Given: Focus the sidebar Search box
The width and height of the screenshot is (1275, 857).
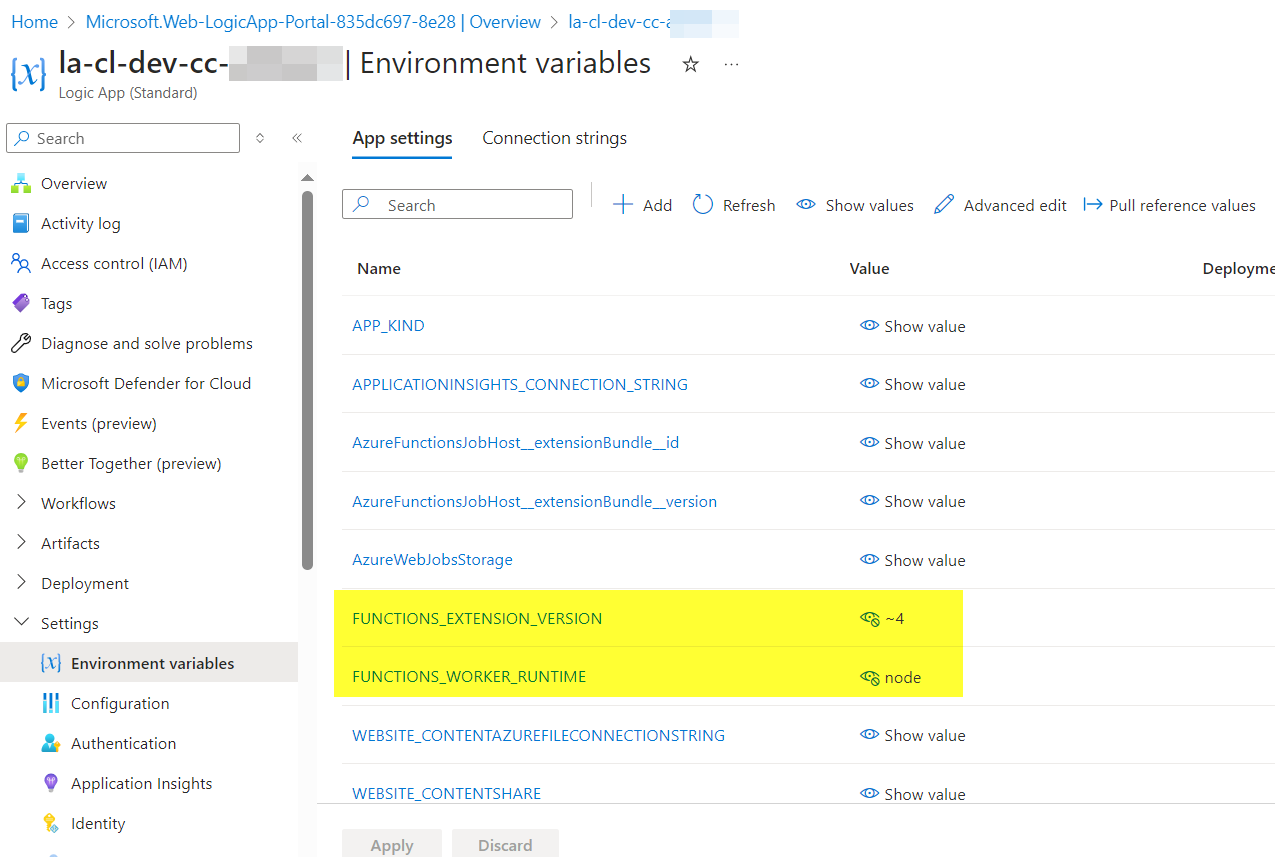Looking at the screenshot, I should 123,138.
